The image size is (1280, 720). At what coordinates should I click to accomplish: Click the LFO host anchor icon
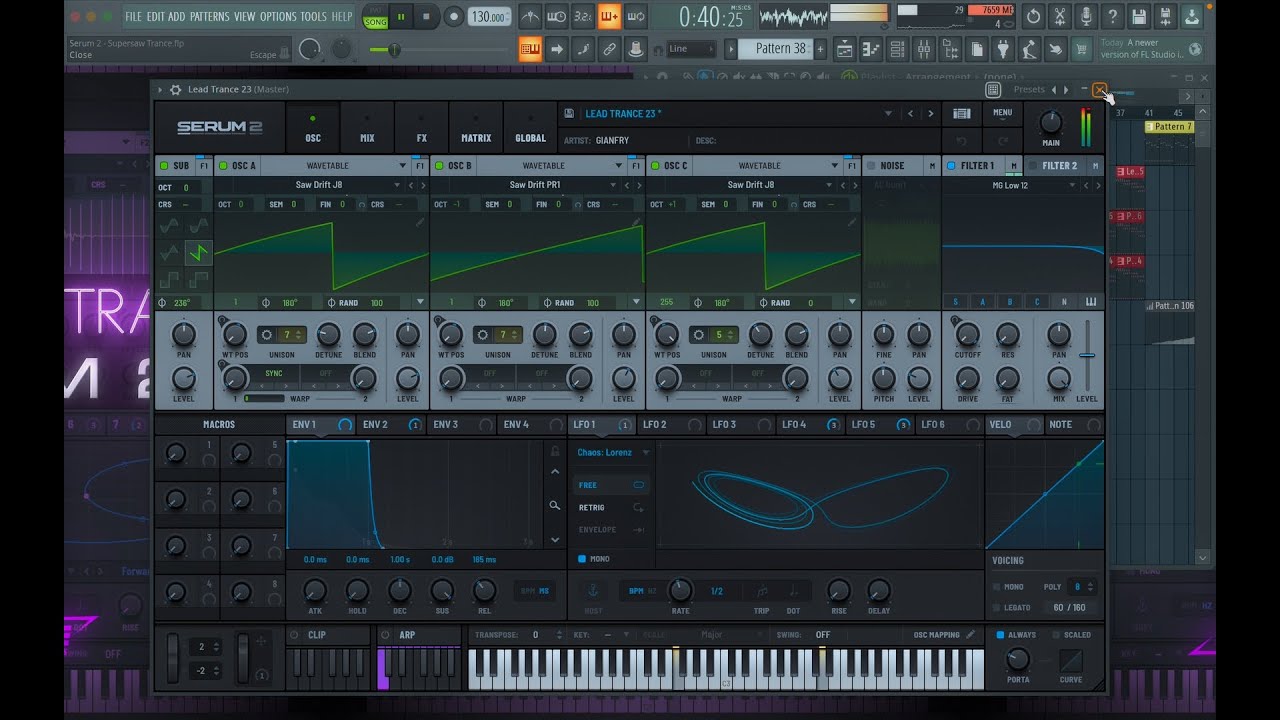(x=593, y=591)
